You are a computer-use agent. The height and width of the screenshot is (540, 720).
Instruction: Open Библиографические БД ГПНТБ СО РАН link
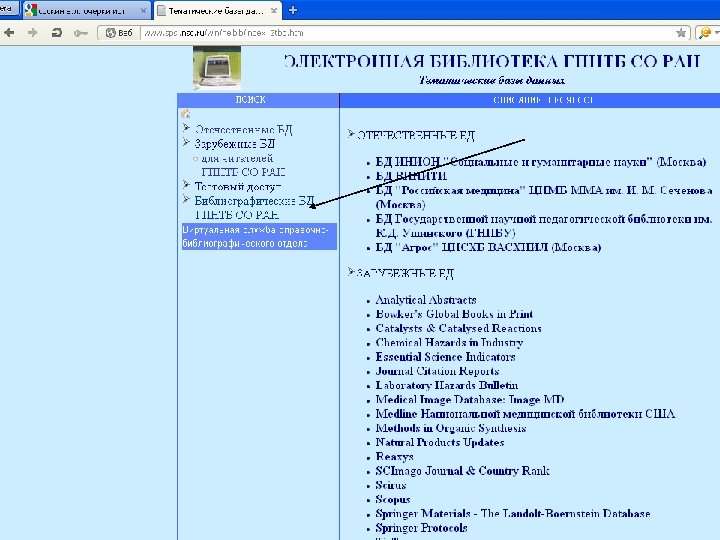[254, 208]
